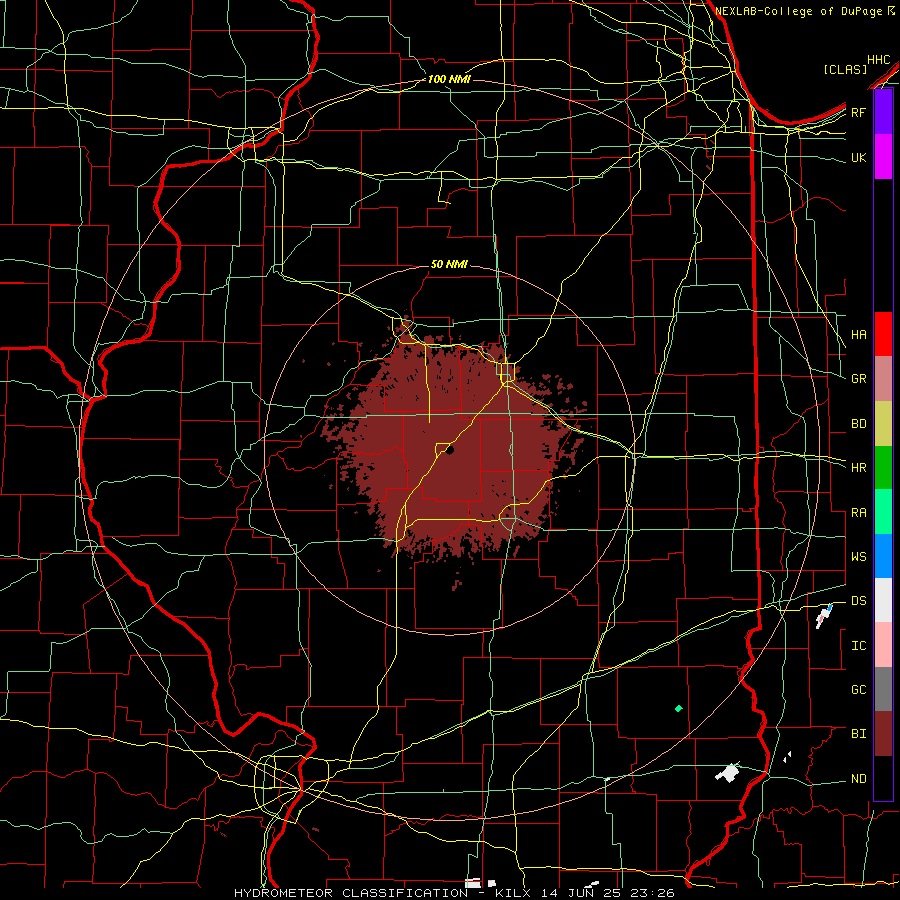Click the 'ND' legend label
The image size is (900, 900).
click(859, 779)
